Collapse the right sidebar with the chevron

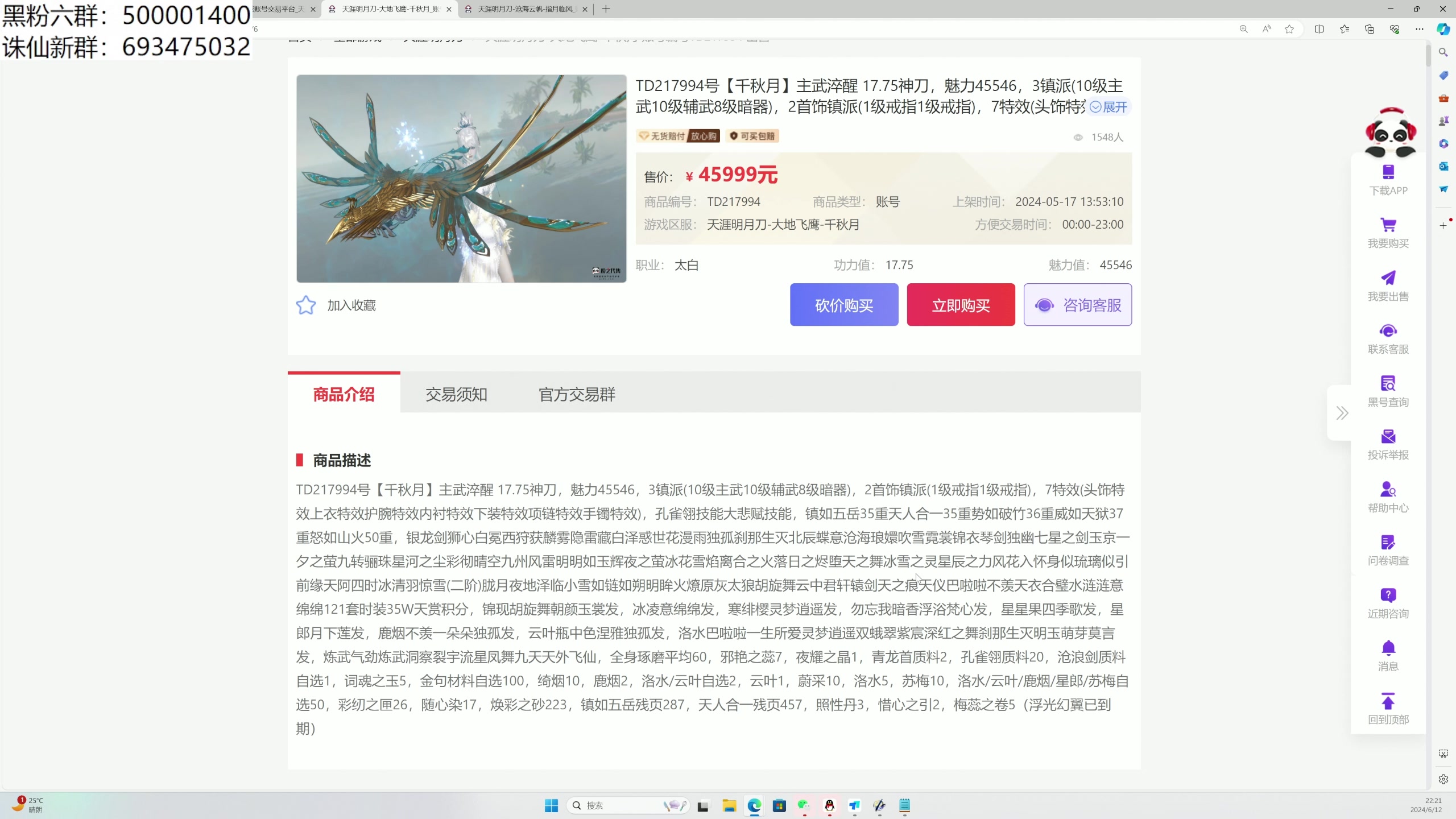[1342, 413]
